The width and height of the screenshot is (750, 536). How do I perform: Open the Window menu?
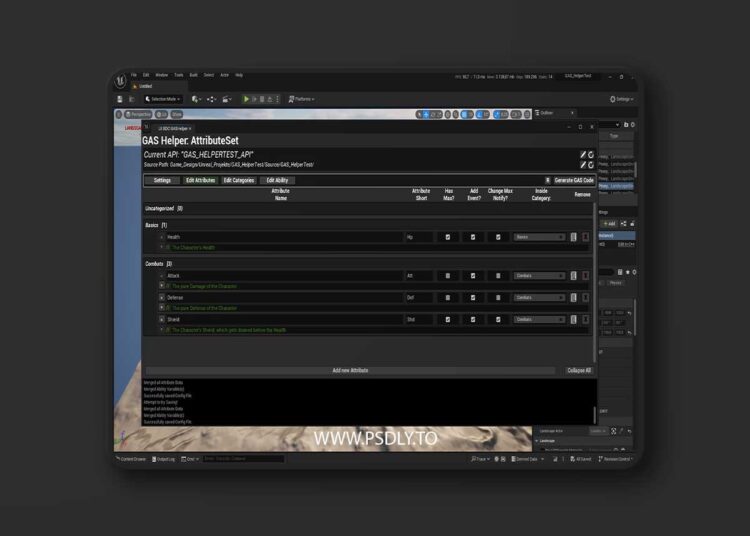pos(161,75)
